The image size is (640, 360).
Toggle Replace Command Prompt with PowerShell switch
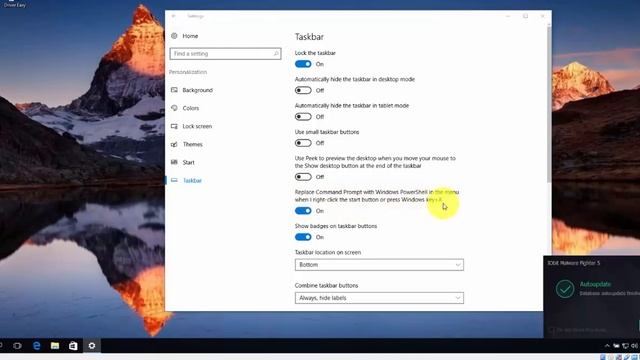click(x=303, y=211)
